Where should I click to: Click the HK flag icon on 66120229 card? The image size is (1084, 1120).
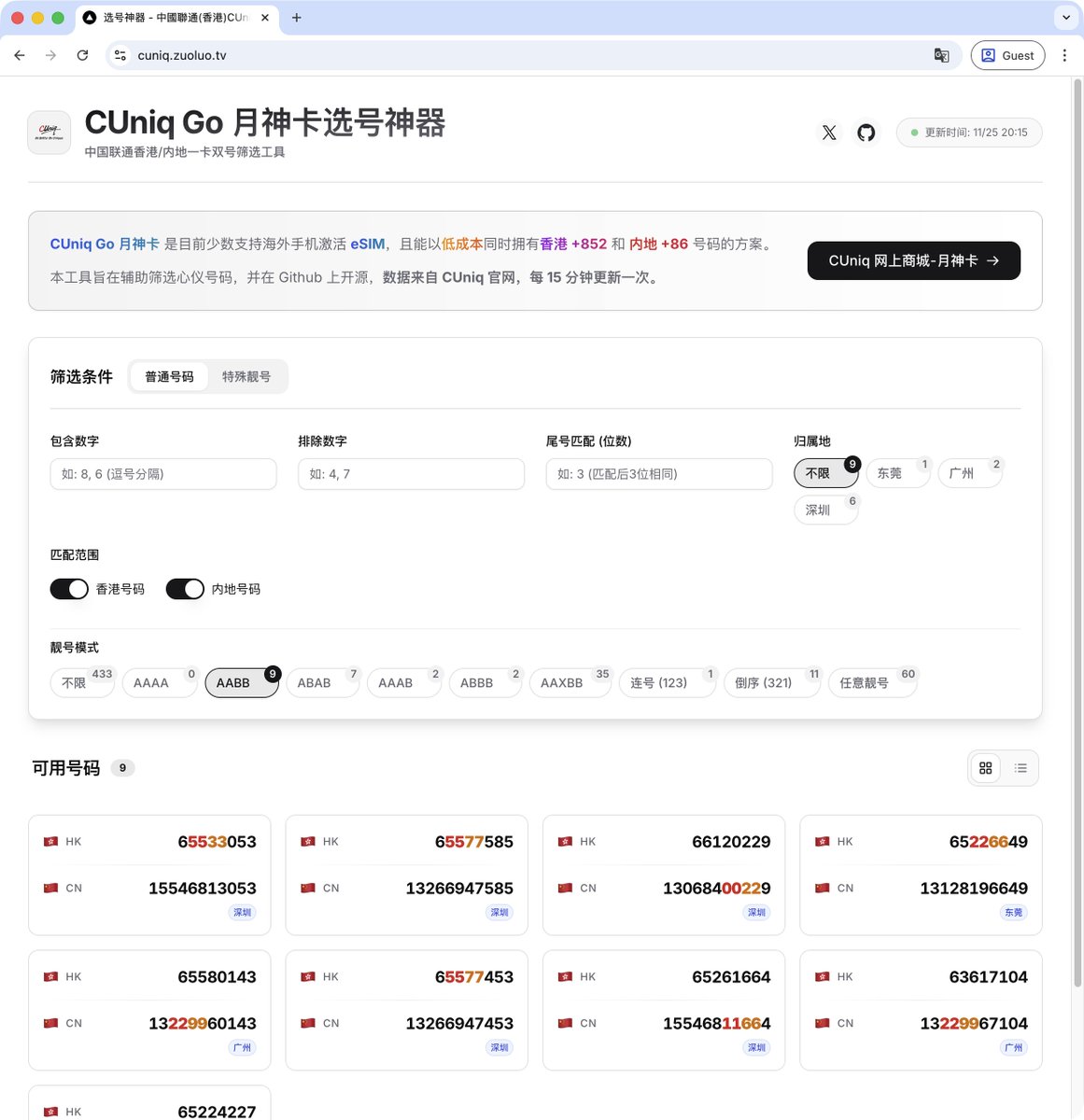565,841
